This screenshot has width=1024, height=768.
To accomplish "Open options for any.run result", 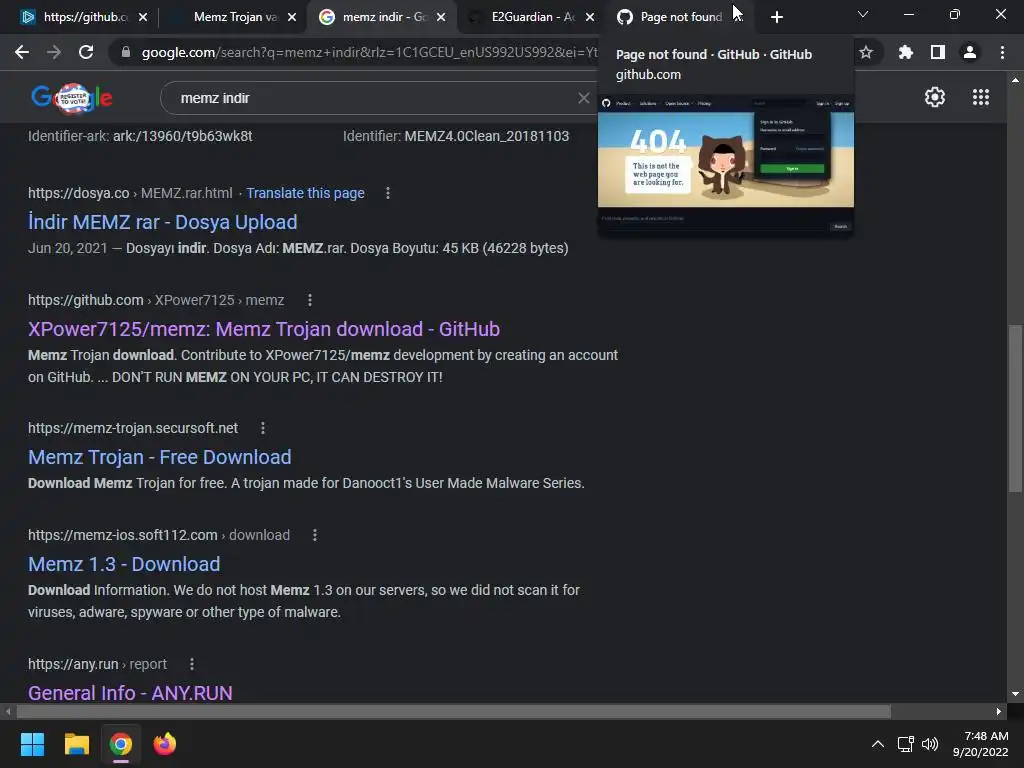I will tap(191, 664).
